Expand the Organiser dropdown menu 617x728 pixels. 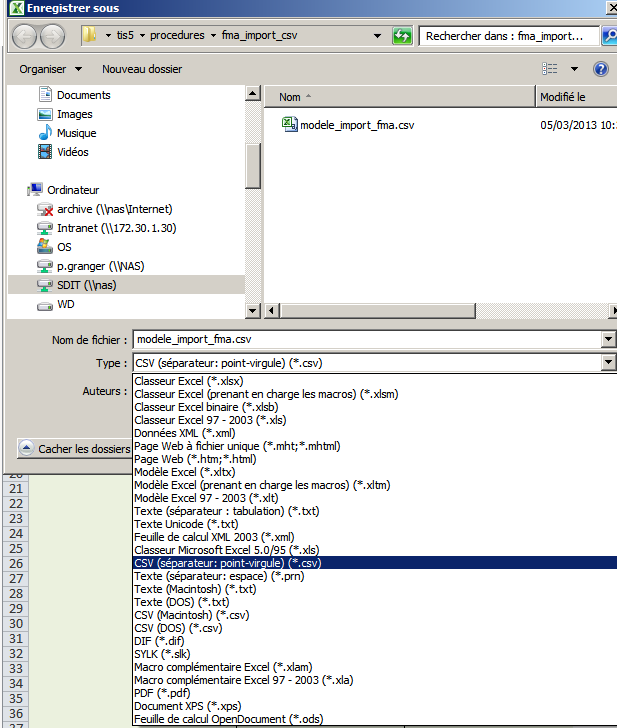49,69
